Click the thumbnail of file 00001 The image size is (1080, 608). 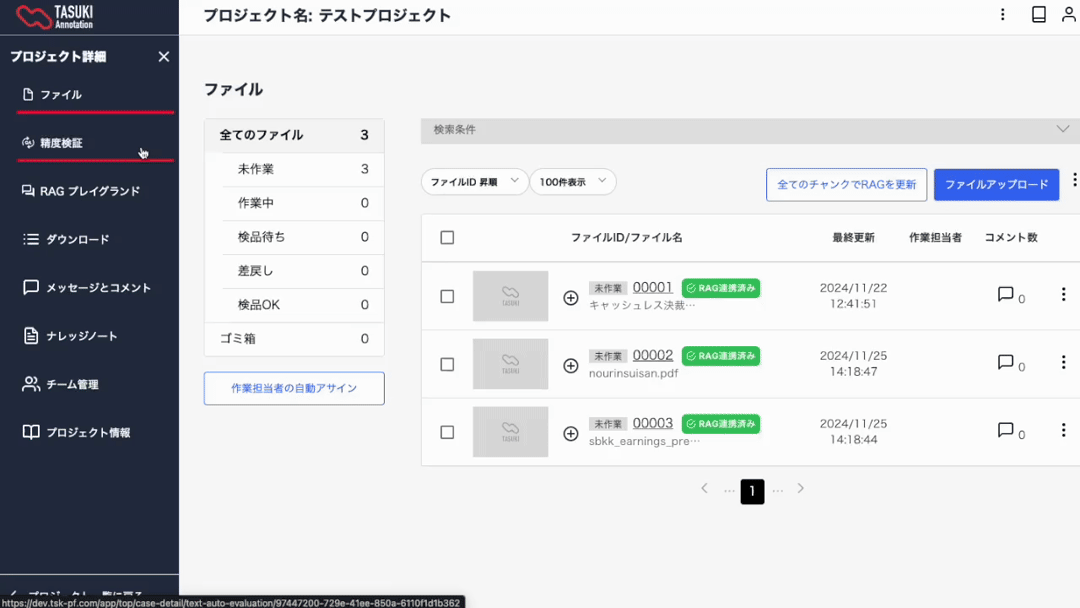point(510,296)
